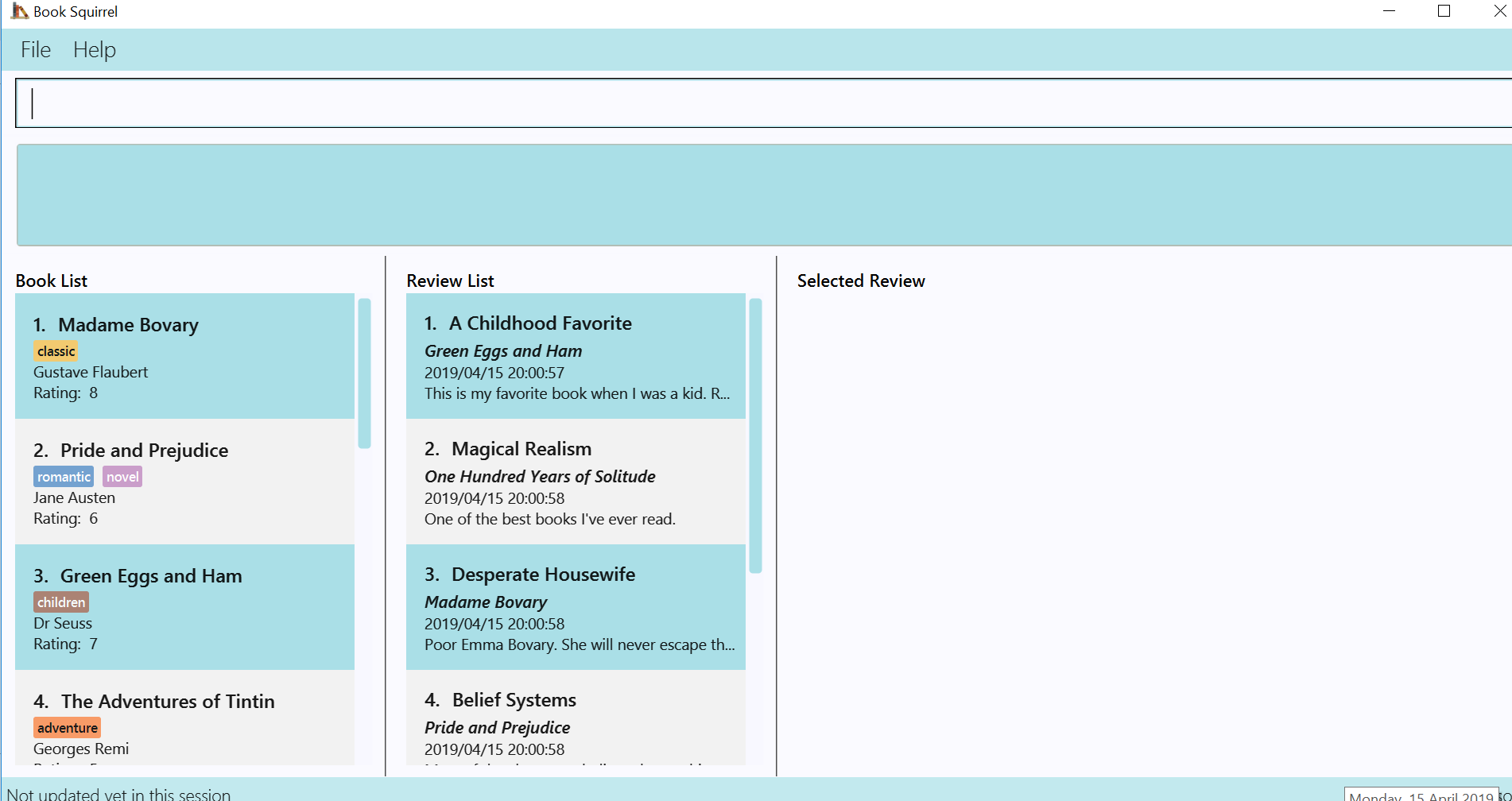The width and height of the screenshot is (1512, 801).
Task: Open A Childhood Favorite review
Action: [576, 356]
